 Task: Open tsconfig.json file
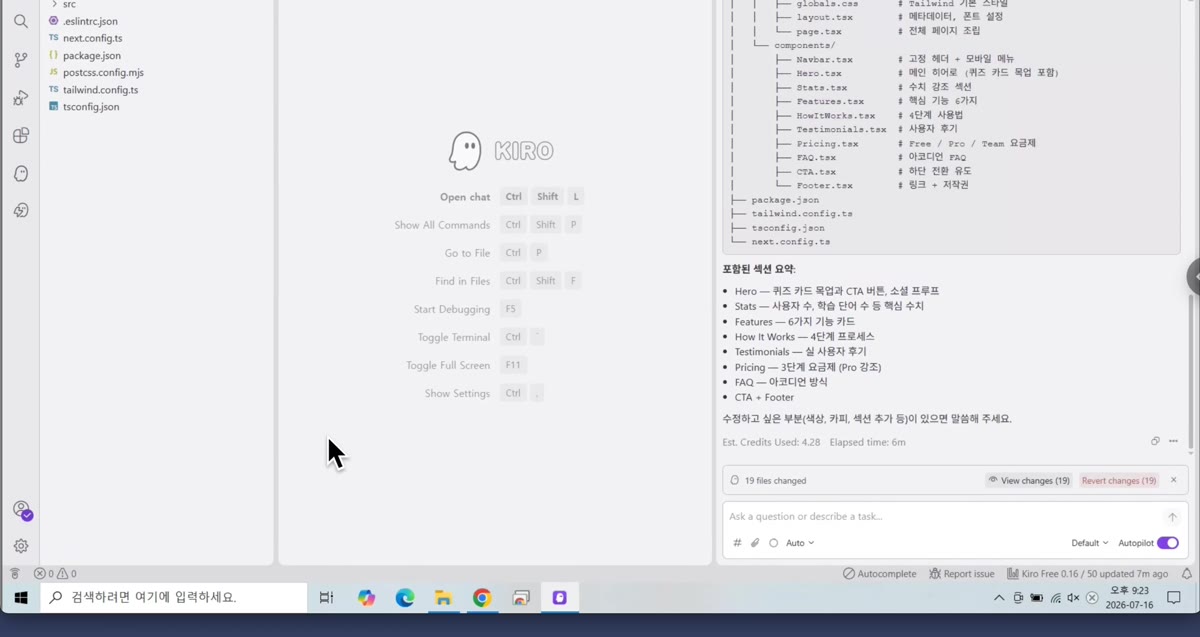click(91, 106)
